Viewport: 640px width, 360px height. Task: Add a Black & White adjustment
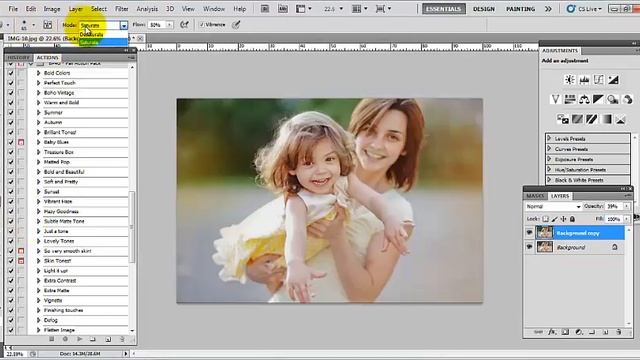(x=598, y=99)
